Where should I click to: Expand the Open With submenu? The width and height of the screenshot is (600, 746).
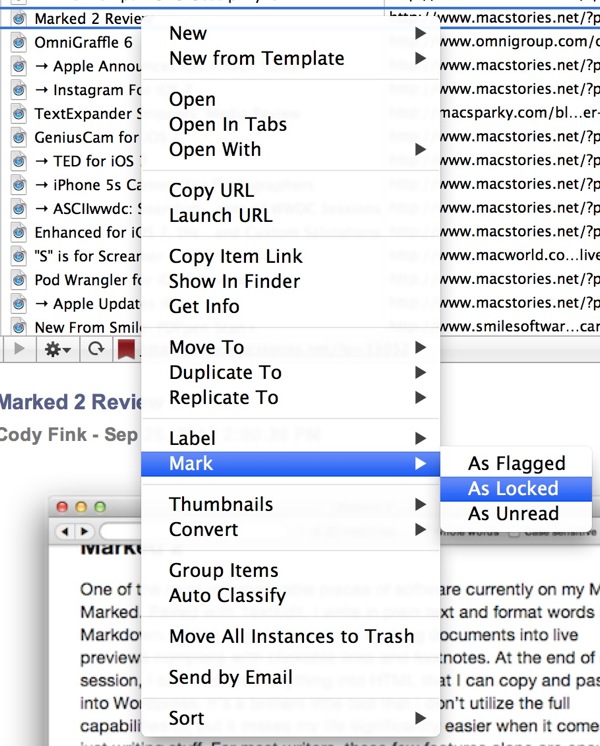tap(290, 150)
